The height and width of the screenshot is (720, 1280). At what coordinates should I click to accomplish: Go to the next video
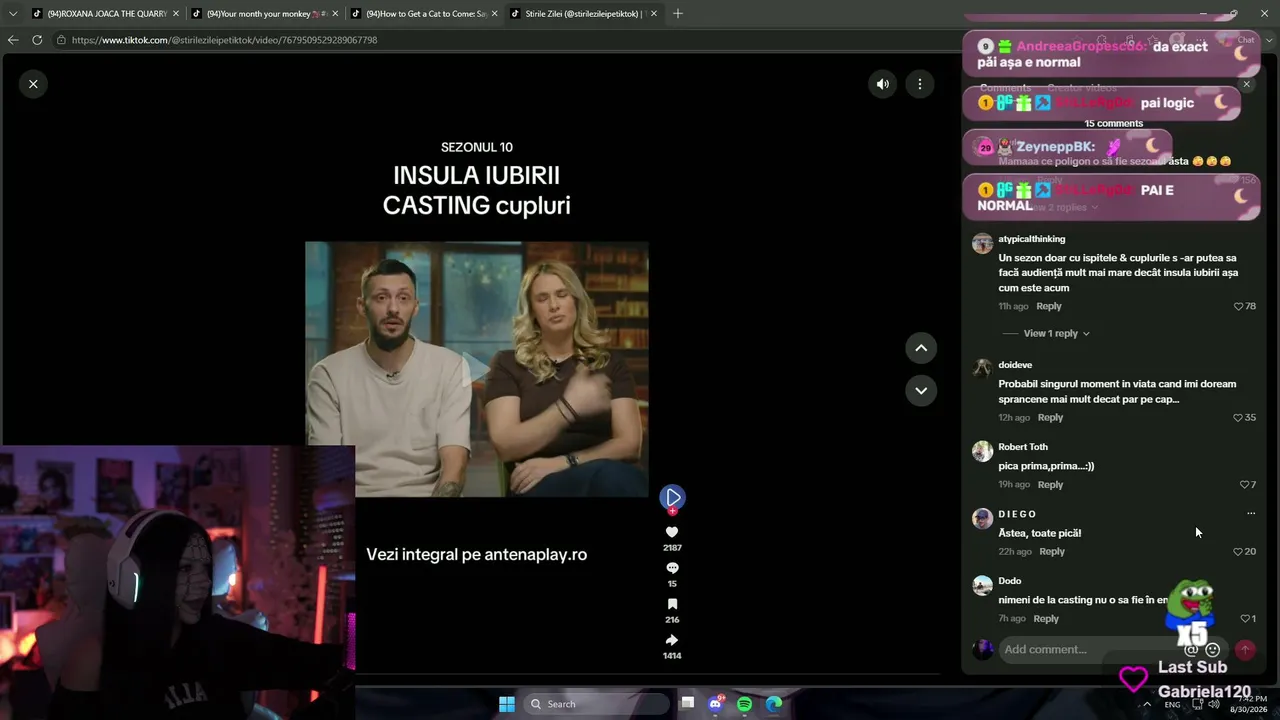coord(921,390)
